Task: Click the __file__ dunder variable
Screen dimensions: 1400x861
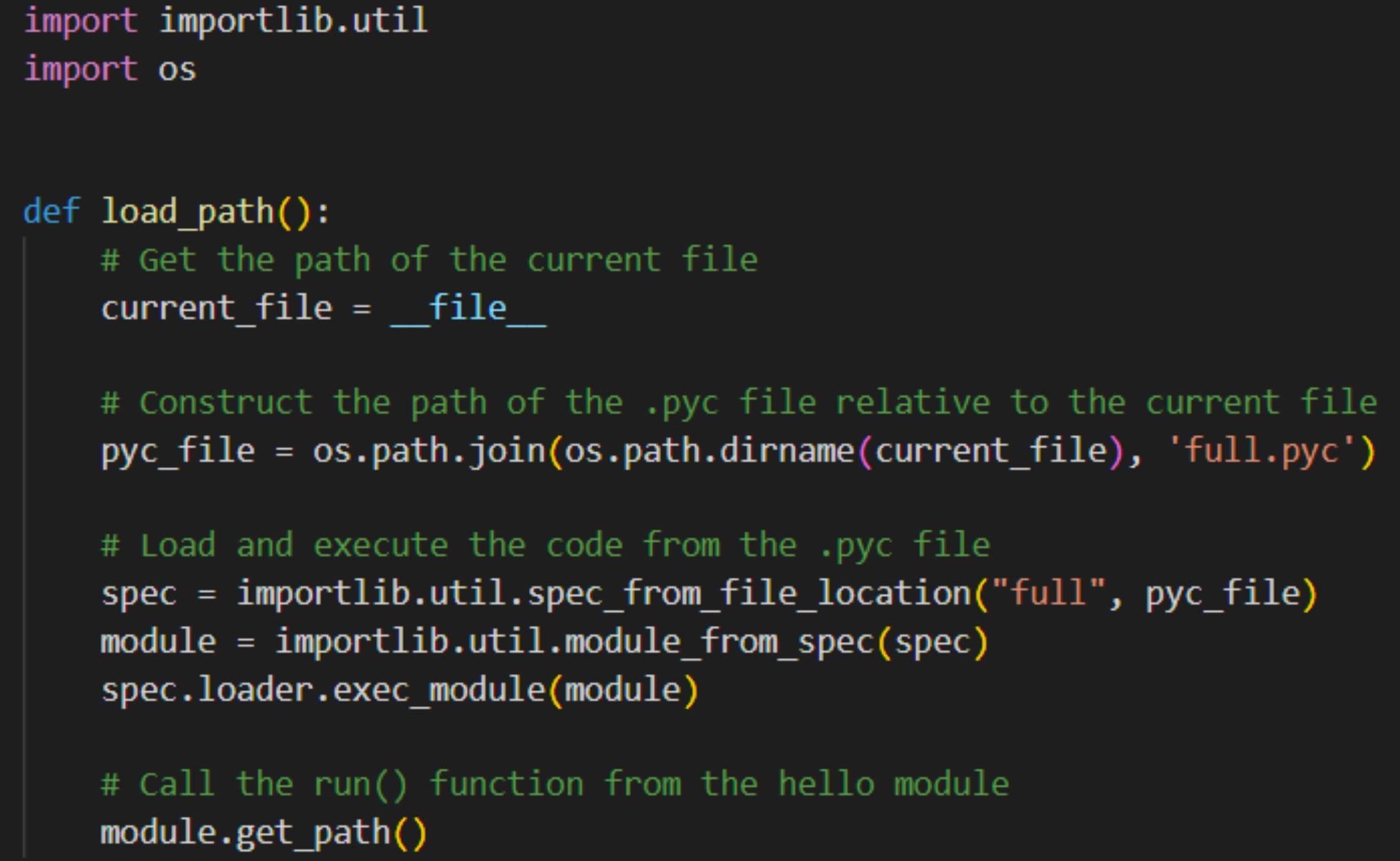Action: click(x=468, y=308)
